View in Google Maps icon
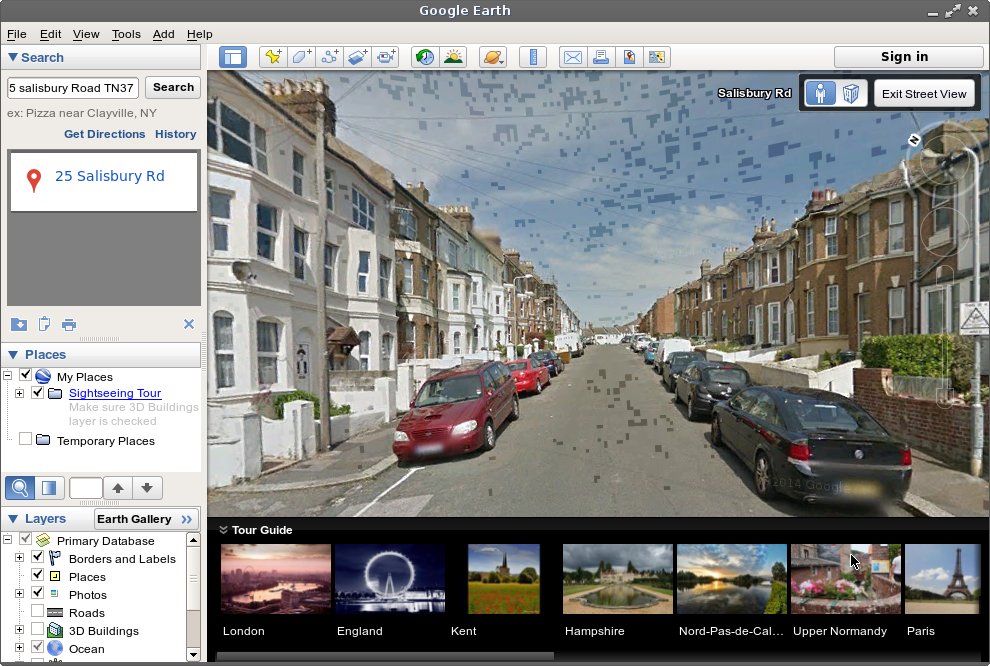Screen dimensions: 990x666 (656, 57)
